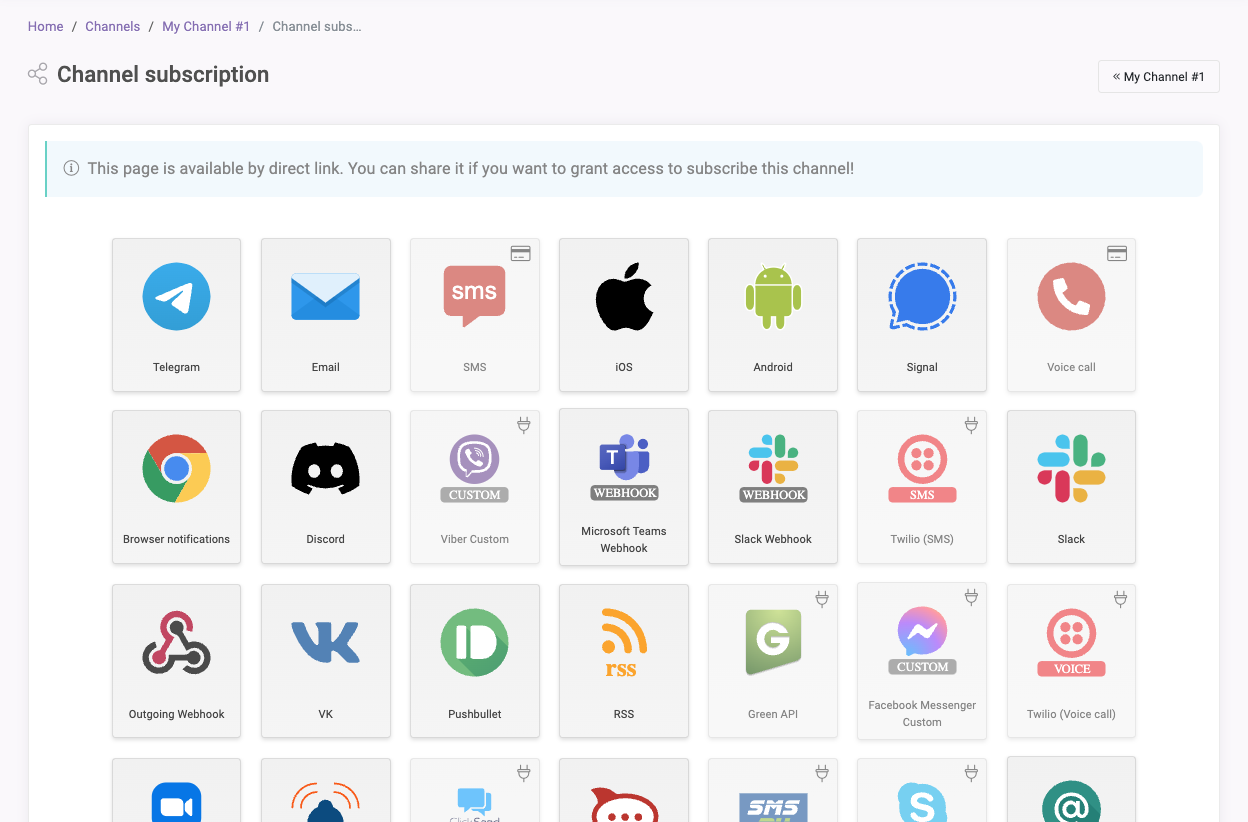Screen dimensions: 1248x822
Task: Open the Channels breadcrumb link
Action: [113, 27]
